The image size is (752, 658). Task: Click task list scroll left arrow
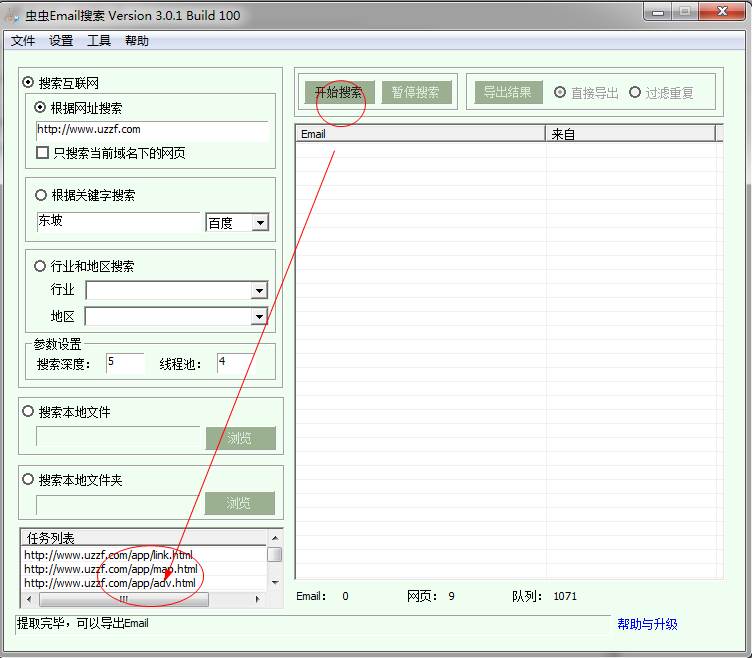coord(29,599)
